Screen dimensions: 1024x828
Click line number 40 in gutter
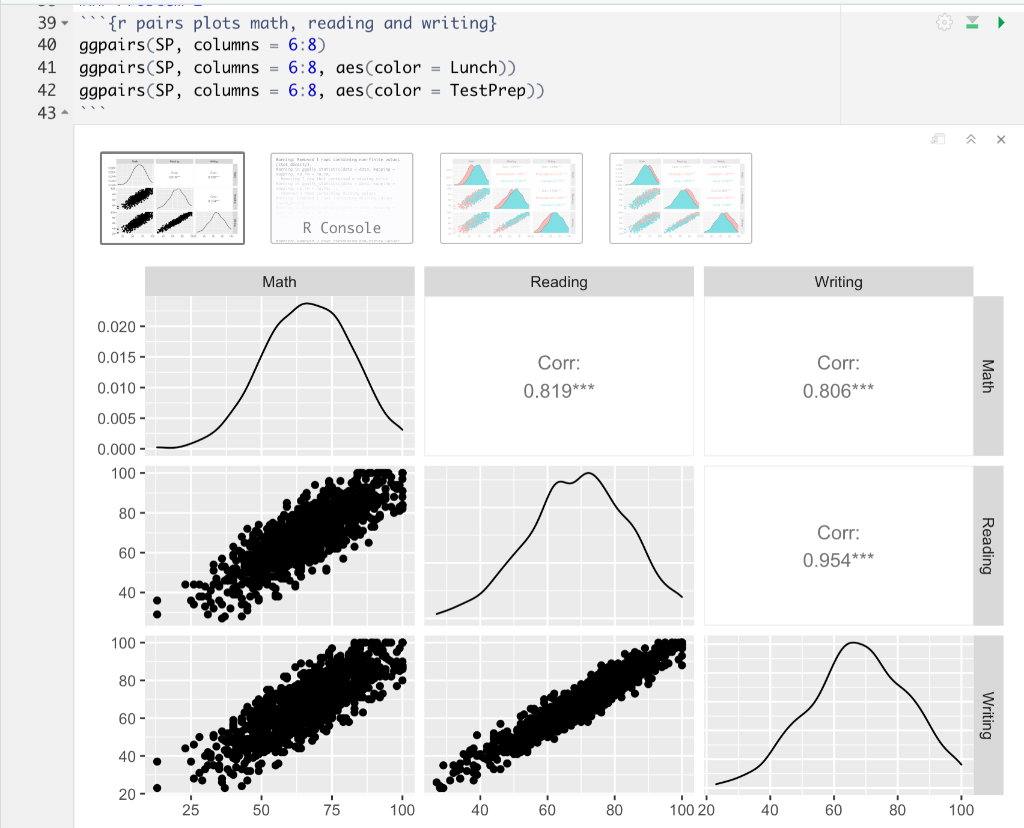point(47,45)
